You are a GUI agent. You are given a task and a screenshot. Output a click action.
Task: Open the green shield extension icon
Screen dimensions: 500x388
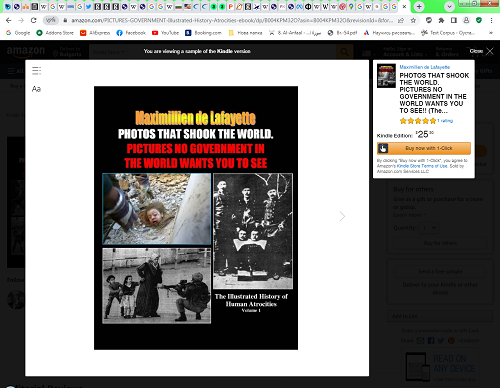pyautogui.click(x=479, y=20)
